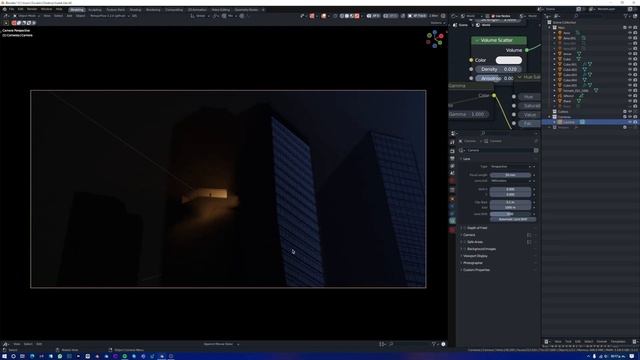Viewport: 640px width, 360px height.
Task: Collapse the Lens panel
Action: tap(466, 159)
